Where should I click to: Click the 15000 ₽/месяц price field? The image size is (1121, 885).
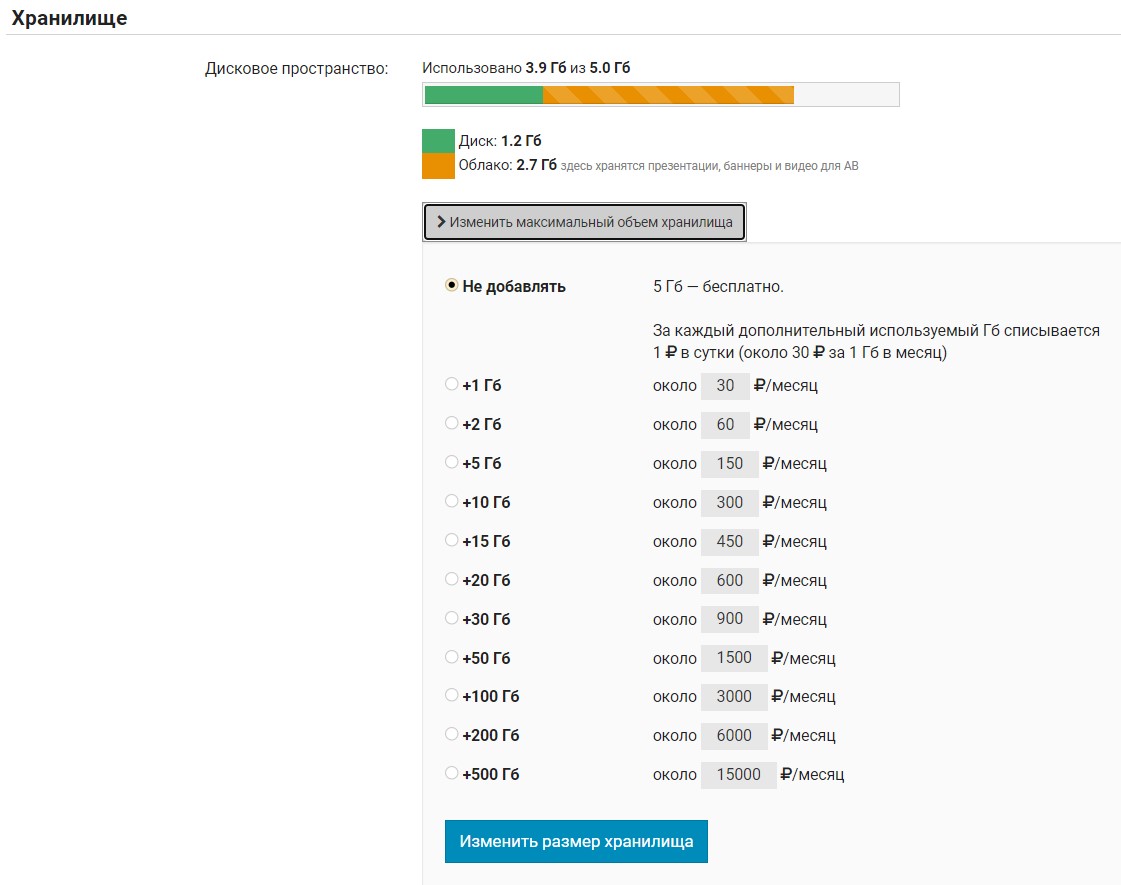pos(738,775)
